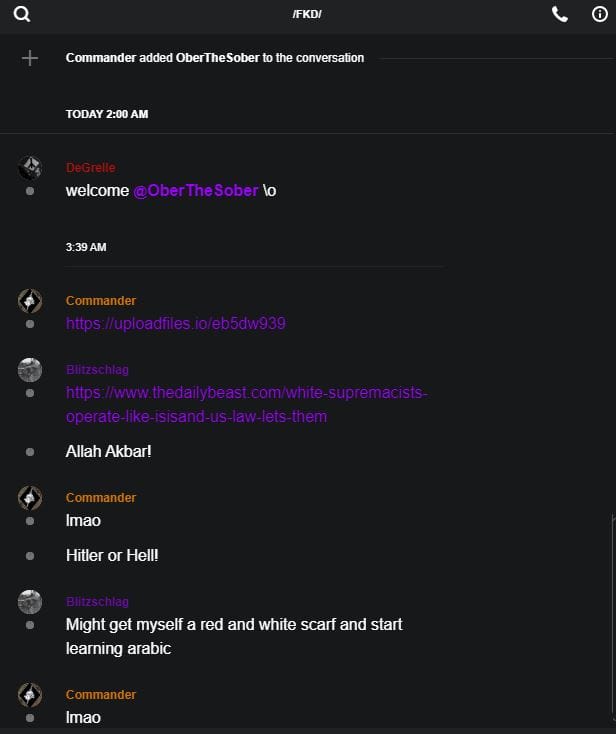Click Commander's avatar at the bottom message
Image resolution: width=616 pixels, height=734 pixels.
pyautogui.click(x=30, y=694)
